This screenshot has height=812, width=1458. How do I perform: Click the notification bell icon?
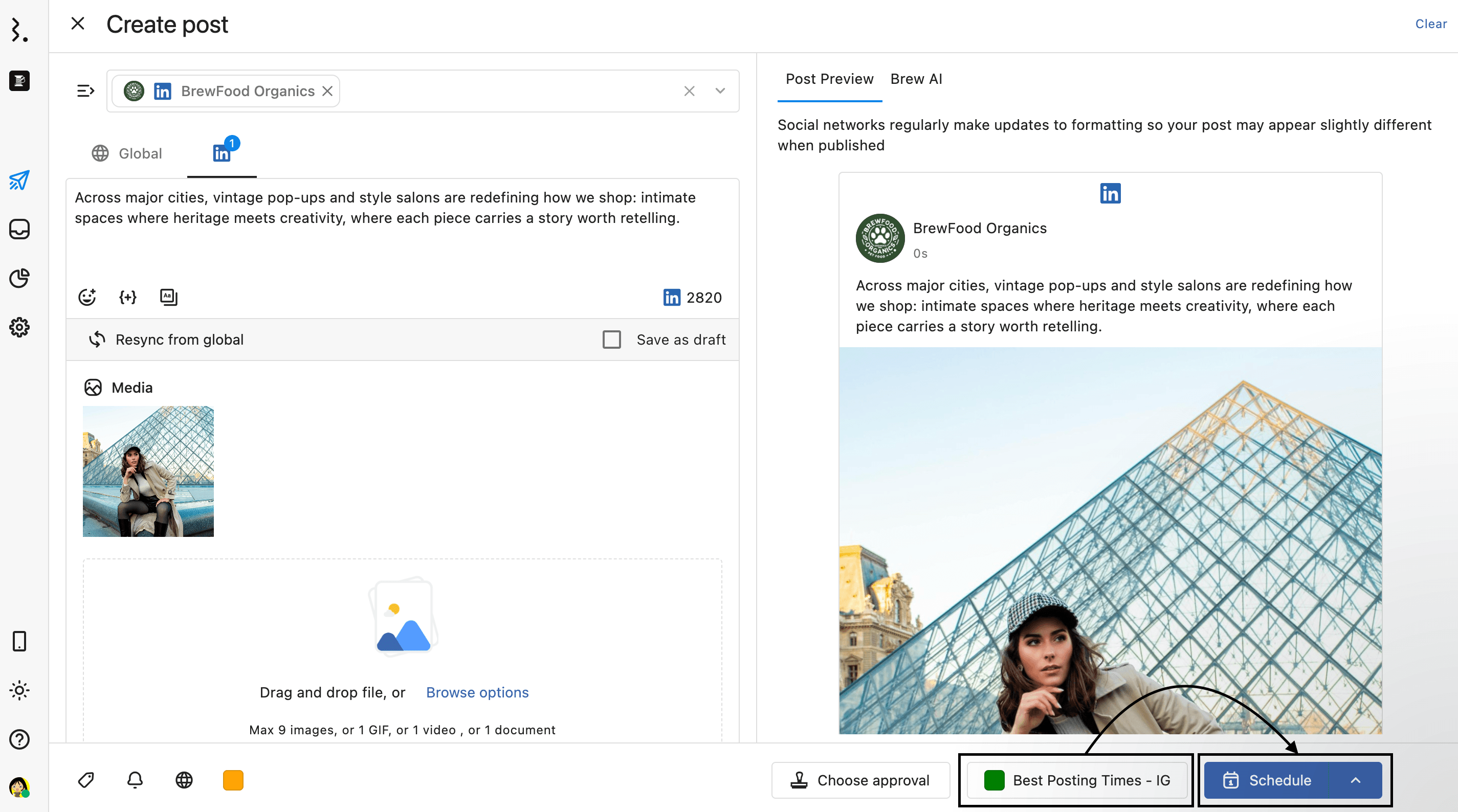pyautogui.click(x=135, y=780)
